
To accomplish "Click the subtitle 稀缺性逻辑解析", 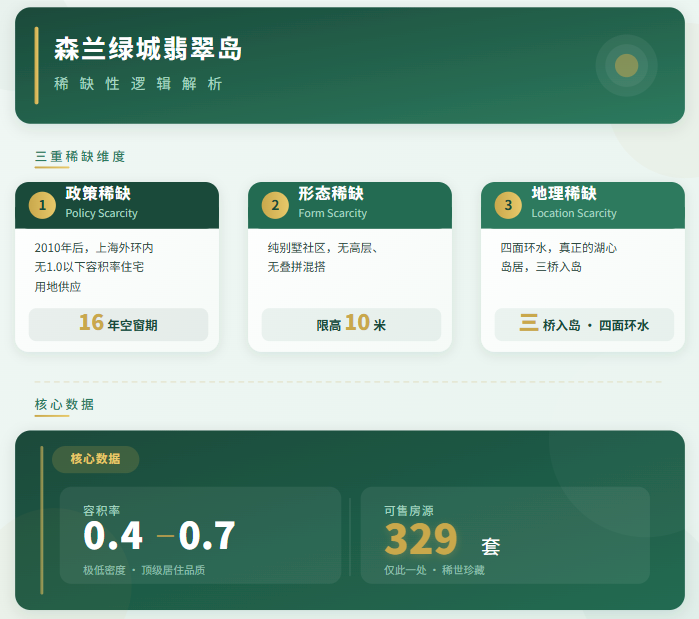I will point(138,84).
